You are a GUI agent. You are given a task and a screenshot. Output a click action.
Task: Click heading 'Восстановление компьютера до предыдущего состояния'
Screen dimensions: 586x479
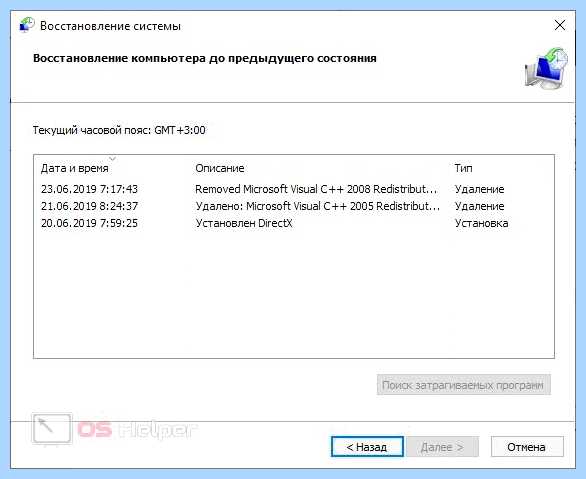[x=205, y=59]
